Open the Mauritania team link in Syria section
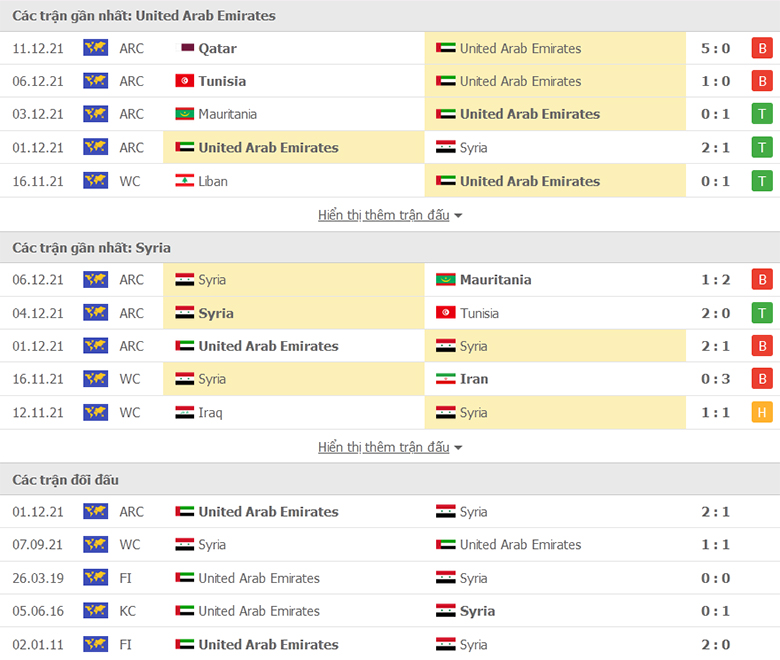This screenshot has height=660, width=780. [x=495, y=280]
